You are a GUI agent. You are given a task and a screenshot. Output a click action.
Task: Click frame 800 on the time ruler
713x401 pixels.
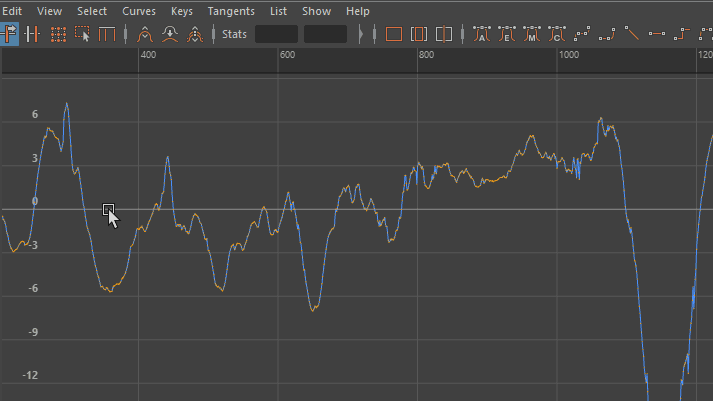pos(426,56)
